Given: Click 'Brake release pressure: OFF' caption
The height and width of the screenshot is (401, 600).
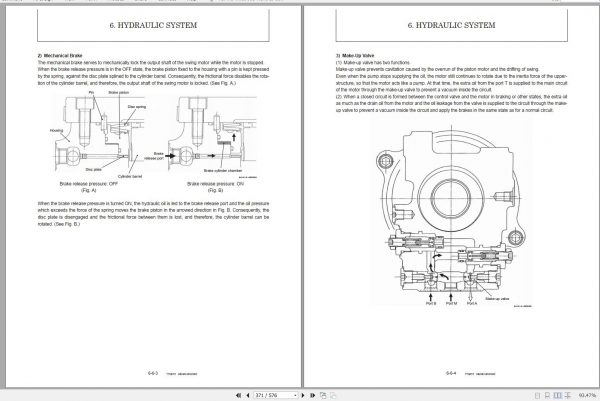Looking at the screenshot, I should (x=89, y=184).
